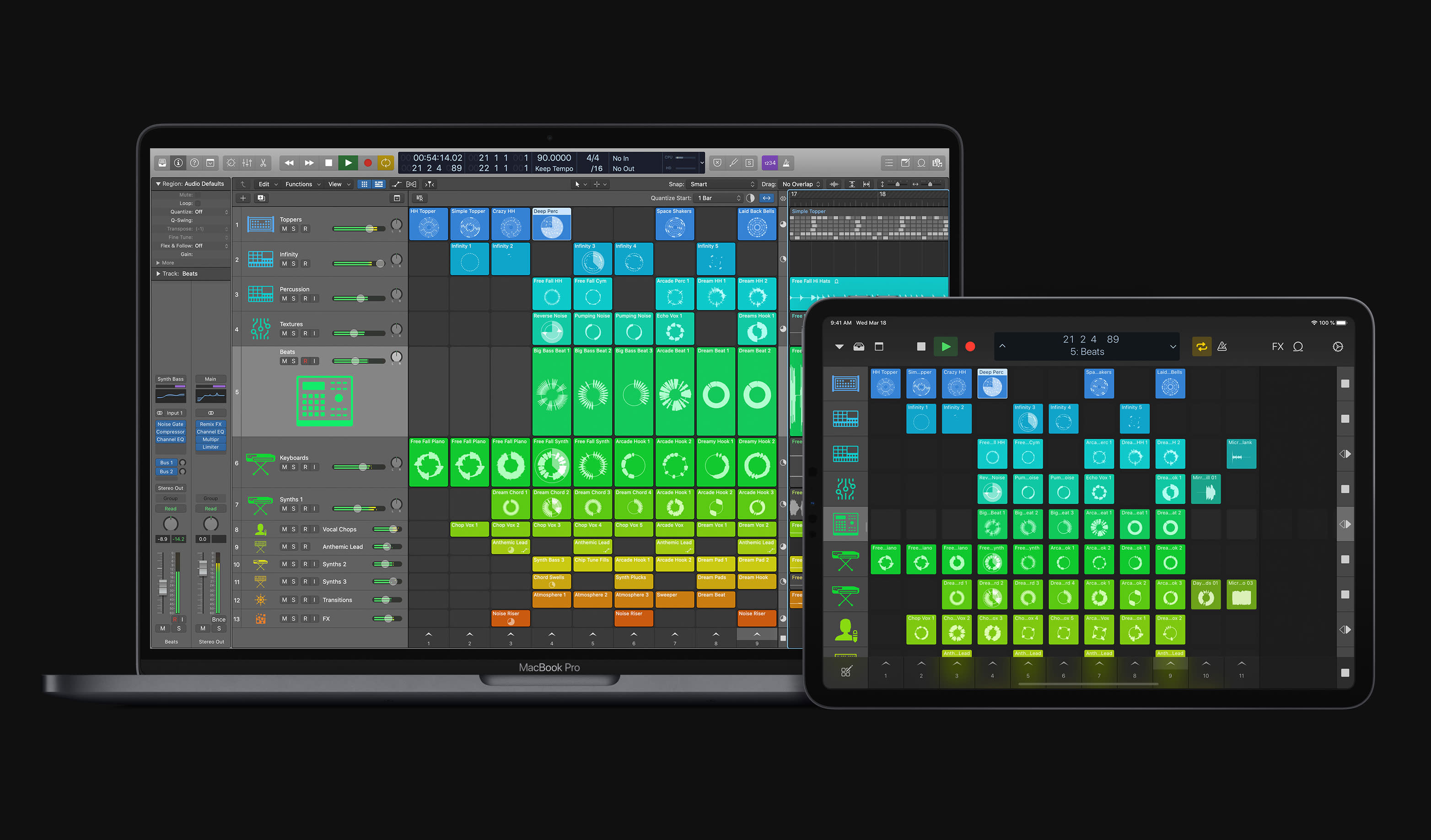
Task: Click the Play button to start playback
Action: (x=348, y=163)
